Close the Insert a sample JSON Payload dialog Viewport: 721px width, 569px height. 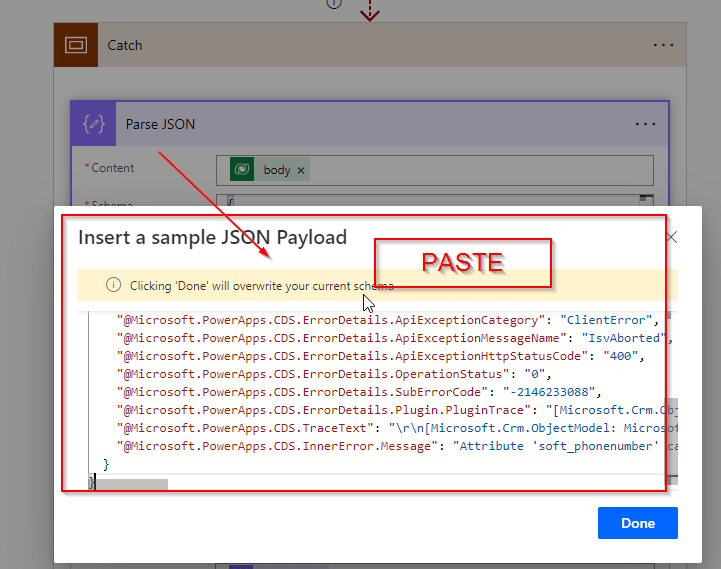[x=672, y=237]
